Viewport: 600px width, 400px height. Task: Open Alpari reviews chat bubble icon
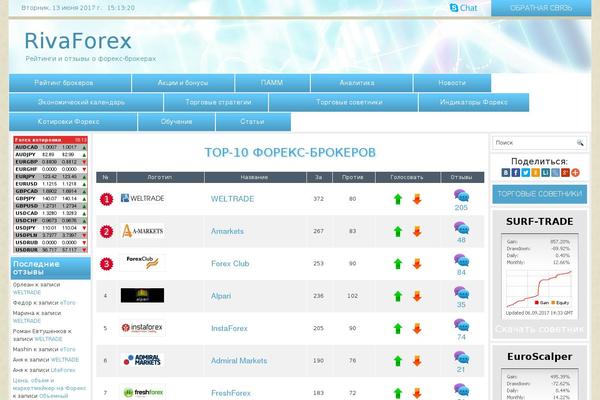(461, 293)
